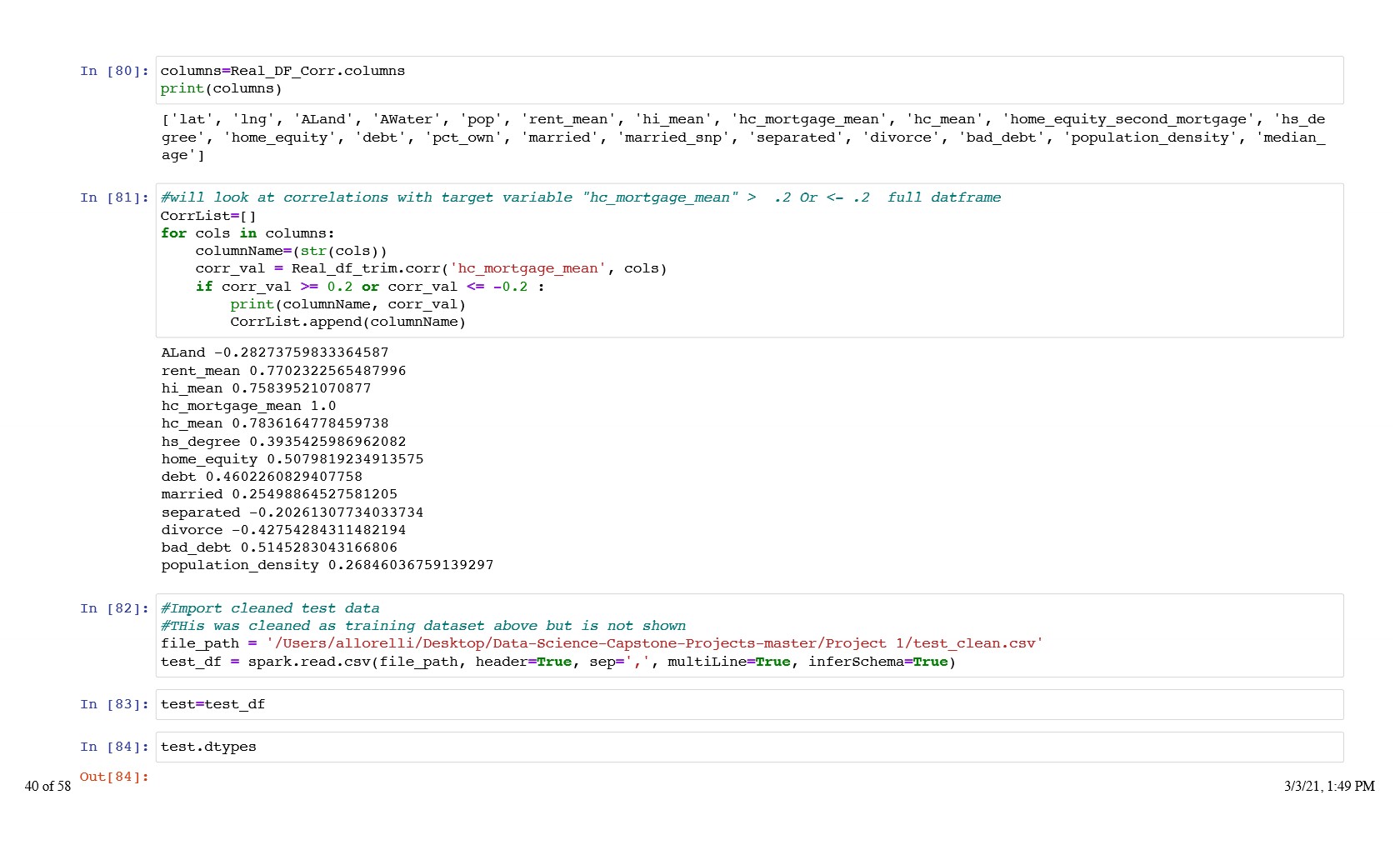Click the In [83]: prompt label

(x=114, y=704)
